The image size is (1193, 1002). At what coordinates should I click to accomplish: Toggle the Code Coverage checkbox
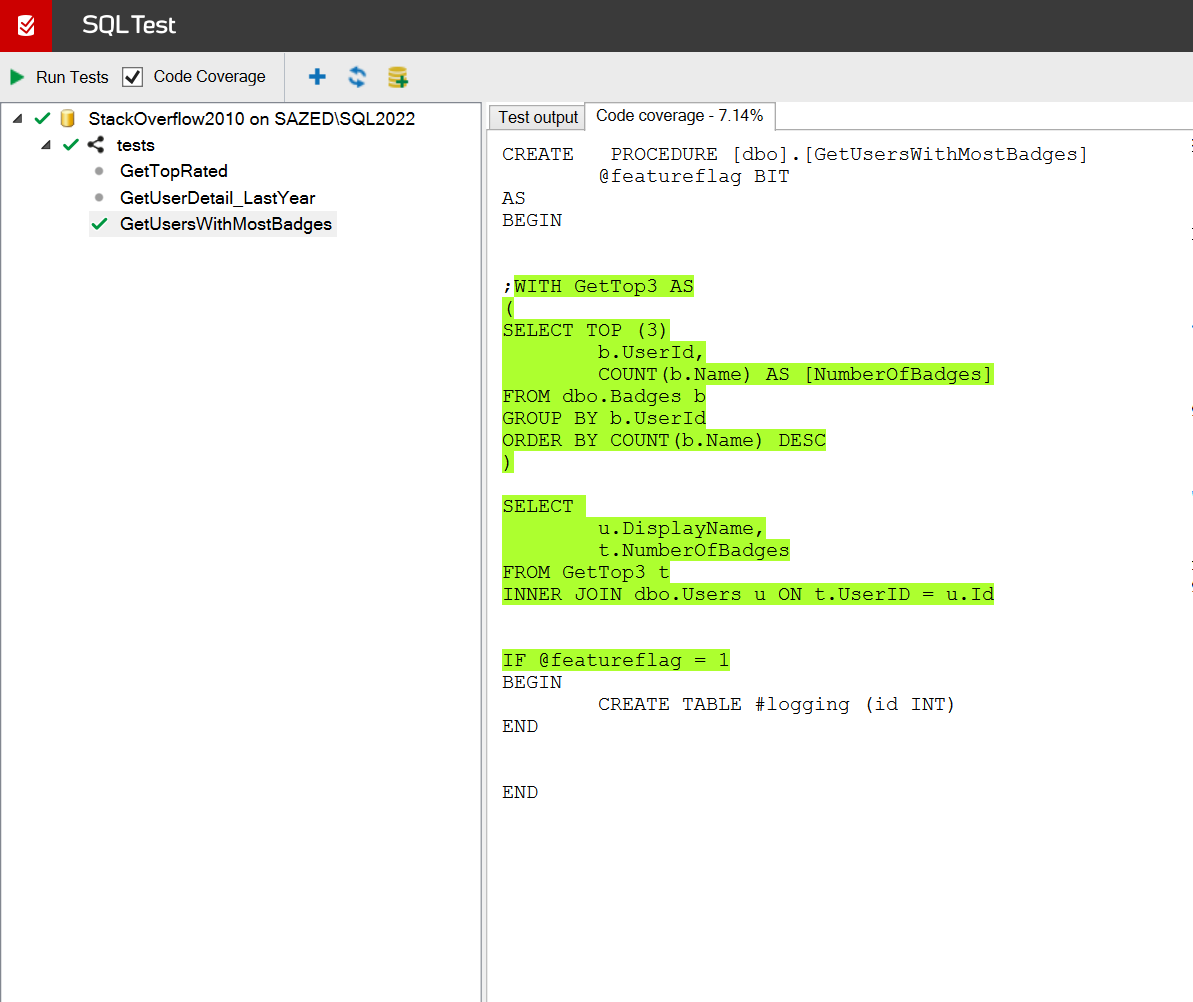[132, 77]
